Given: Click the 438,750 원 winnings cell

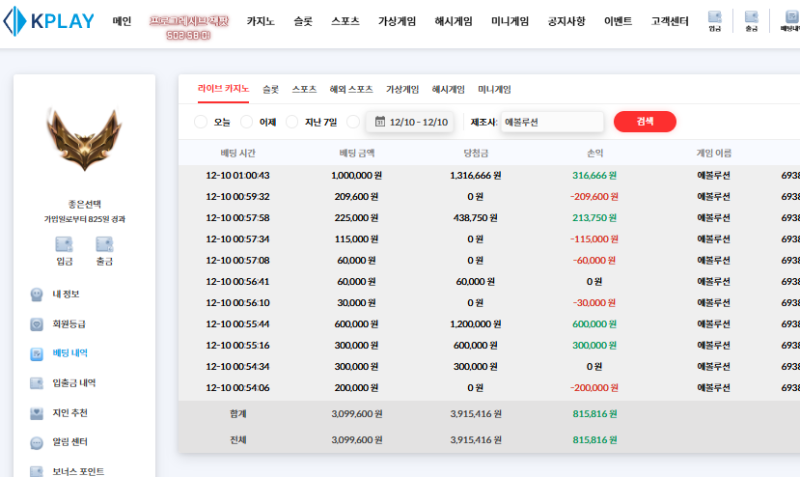Looking at the screenshot, I should tap(476, 218).
